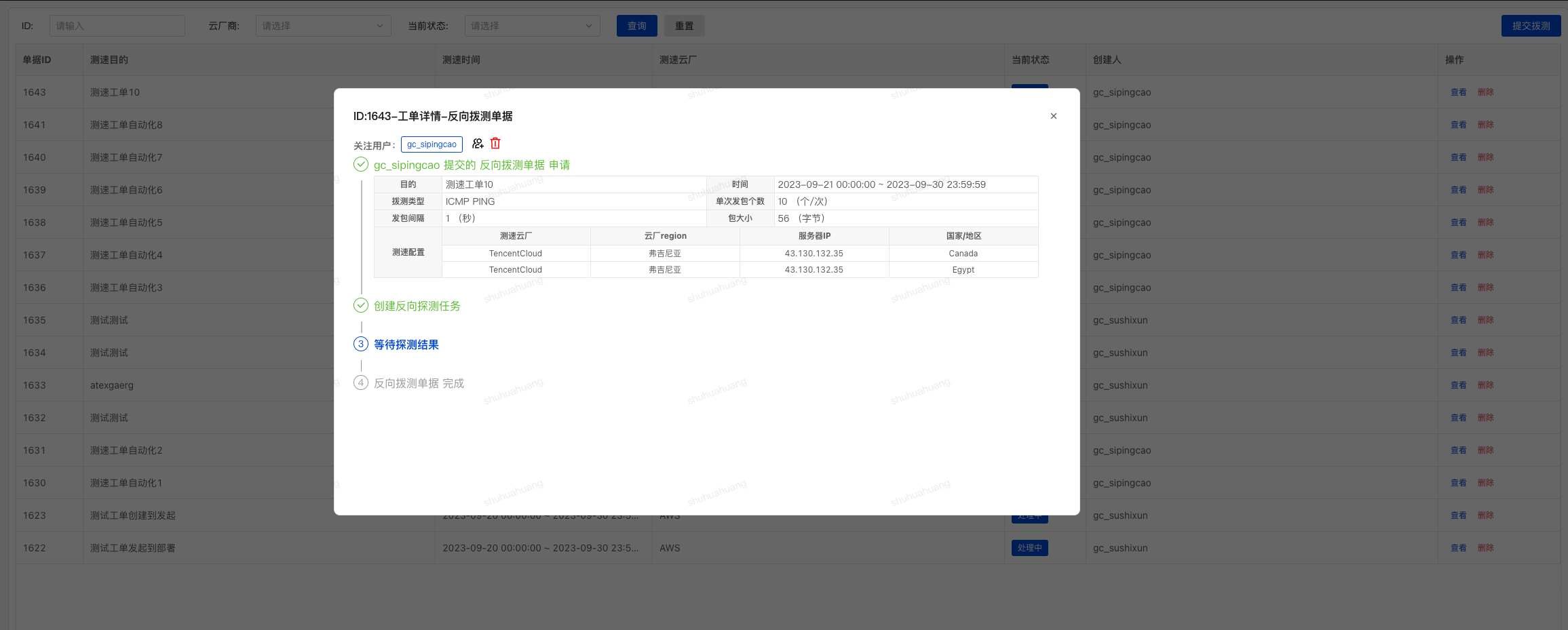
Task: Click 测试工单发起到部署 in row 1622
Action: [x=133, y=548]
